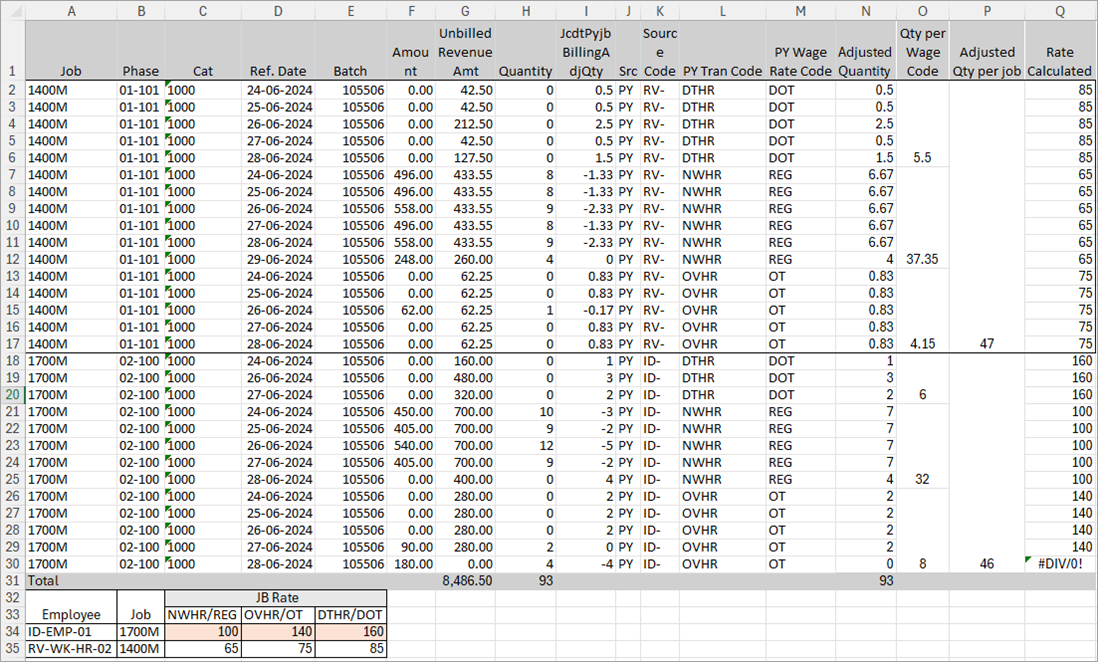Click the 'PY Tran Code' header cell
The height and width of the screenshot is (662, 1098).
click(x=722, y=50)
